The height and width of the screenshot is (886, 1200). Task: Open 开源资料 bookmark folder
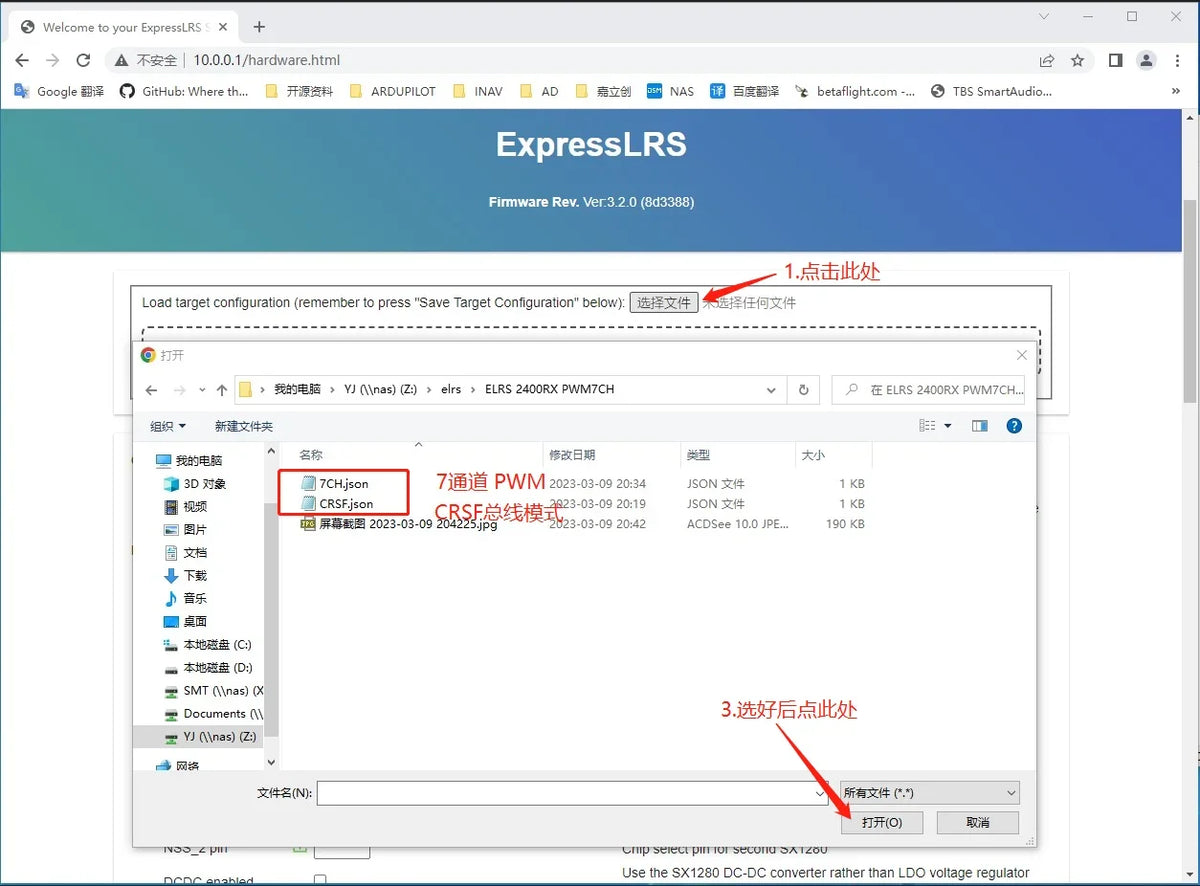click(x=299, y=91)
